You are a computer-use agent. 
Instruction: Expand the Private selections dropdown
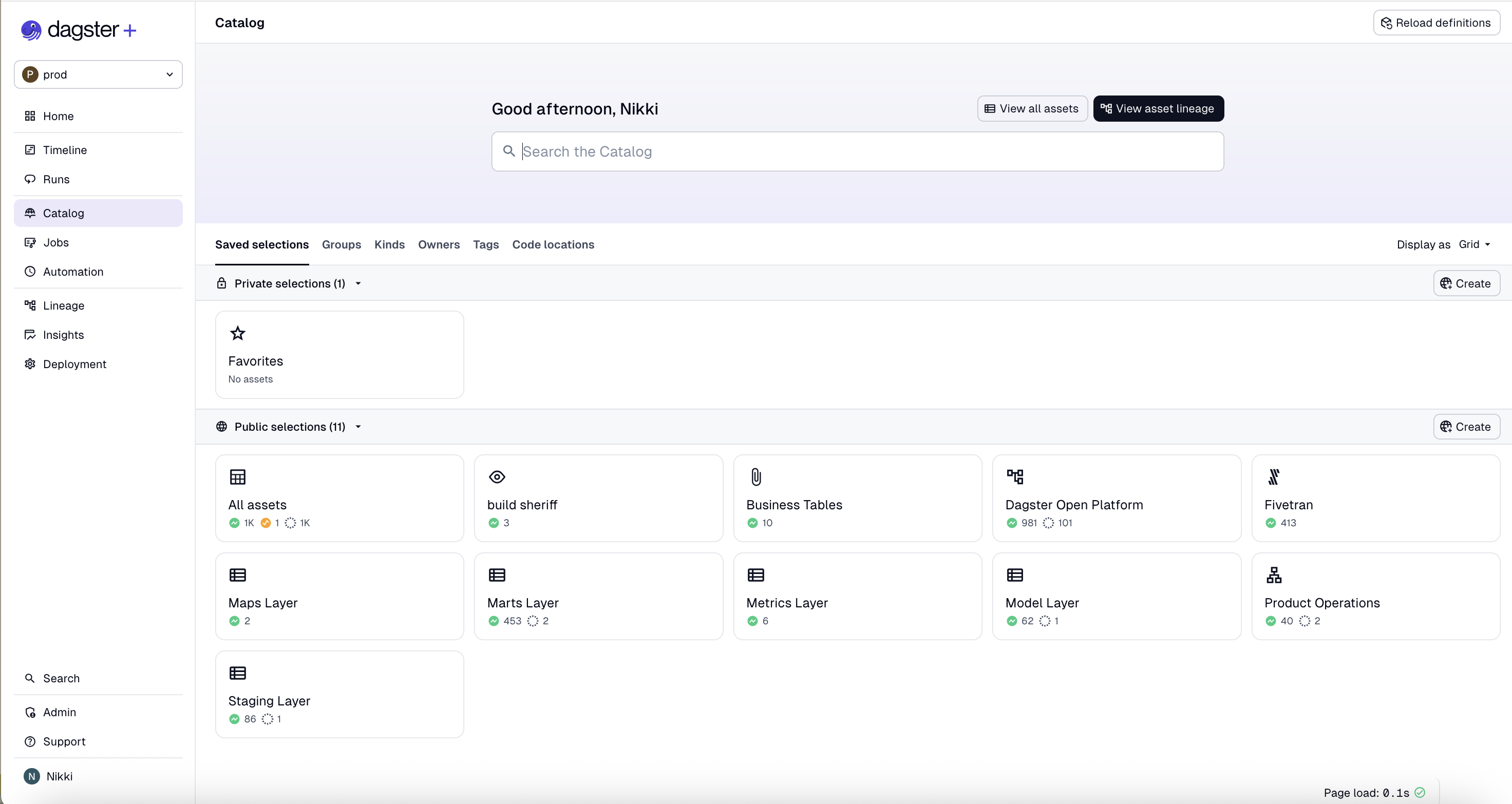pyautogui.click(x=358, y=283)
